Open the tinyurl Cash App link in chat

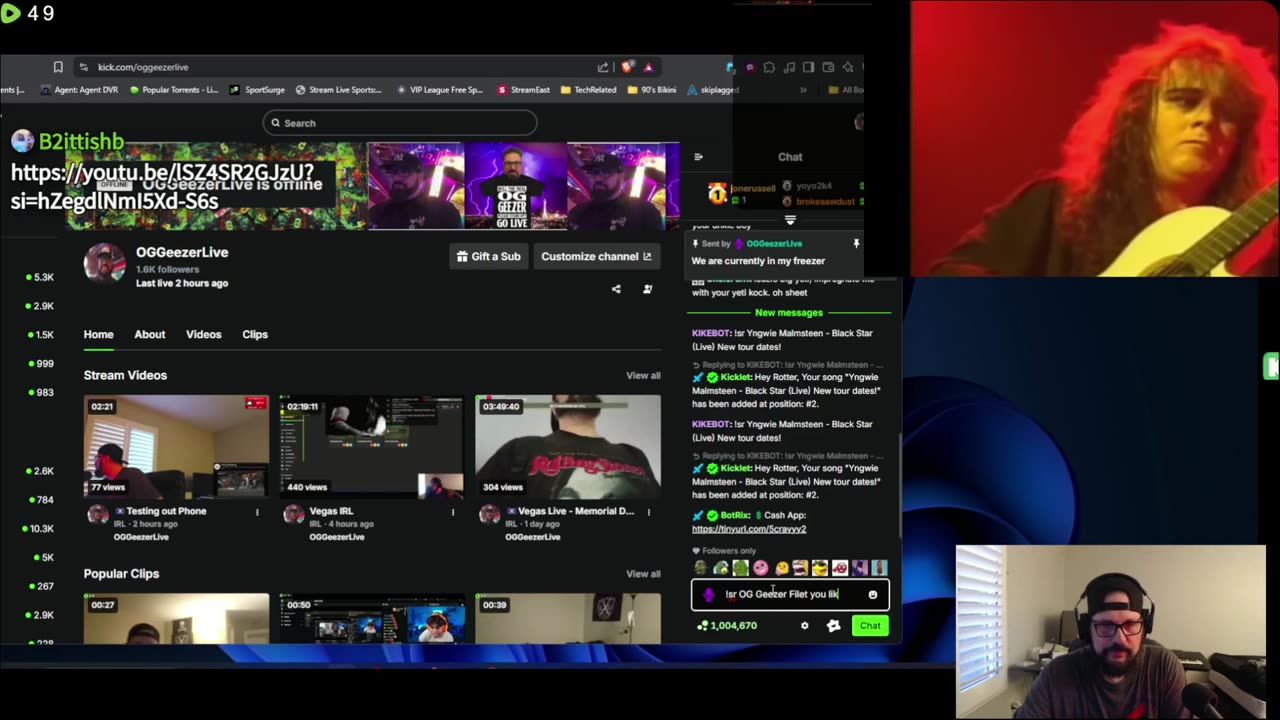pos(749,529)
